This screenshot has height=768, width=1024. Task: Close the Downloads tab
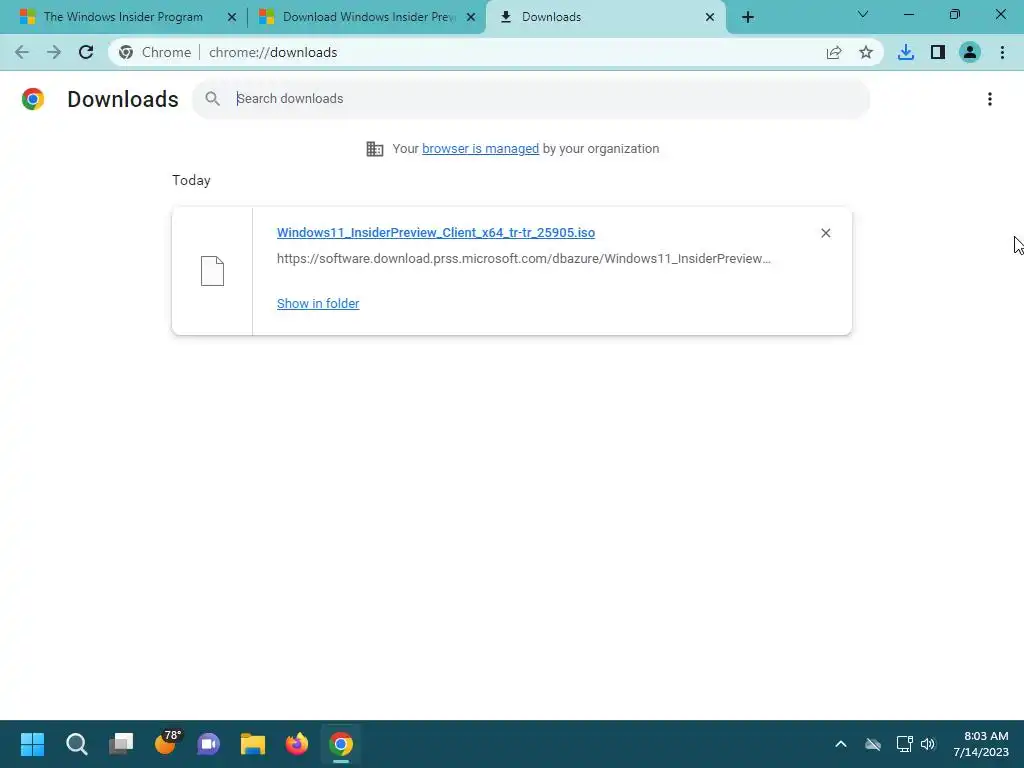[x=710, y=17]
